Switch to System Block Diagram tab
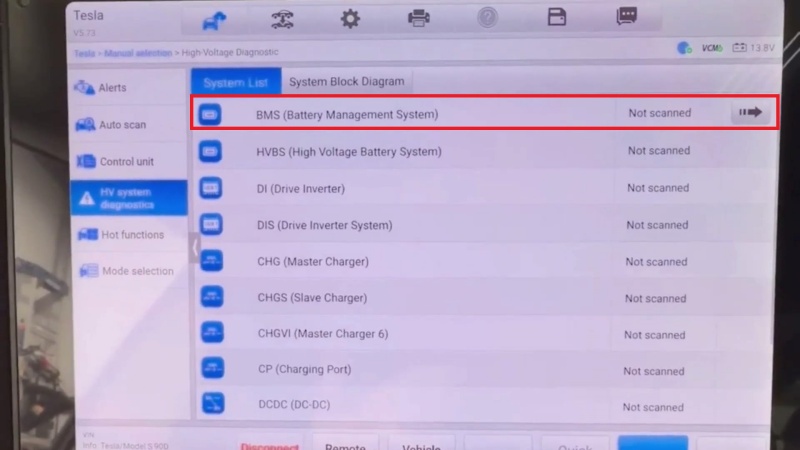Screen dimensions: 800x450 (346, 82)
